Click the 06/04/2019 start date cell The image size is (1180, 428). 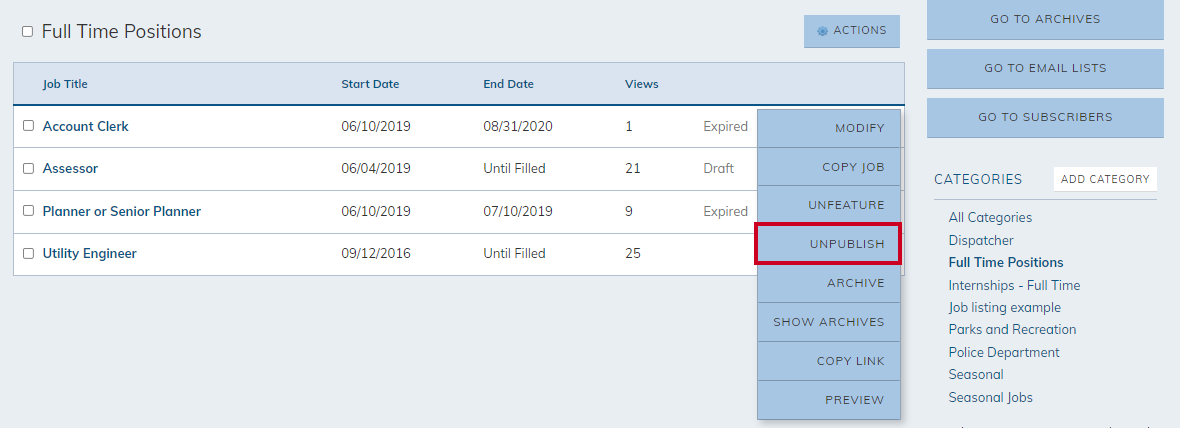click(x=376, y=168)
